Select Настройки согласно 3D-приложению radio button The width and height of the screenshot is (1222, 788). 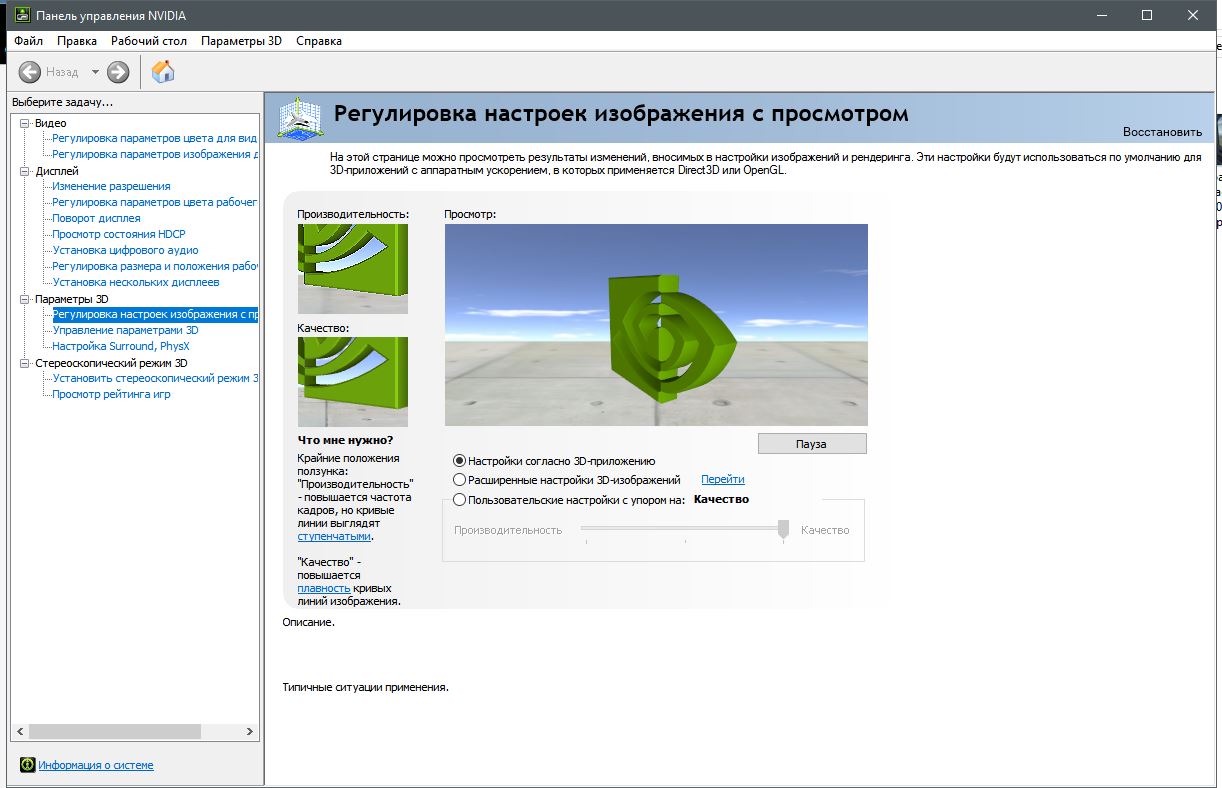(x=460, y=461)
